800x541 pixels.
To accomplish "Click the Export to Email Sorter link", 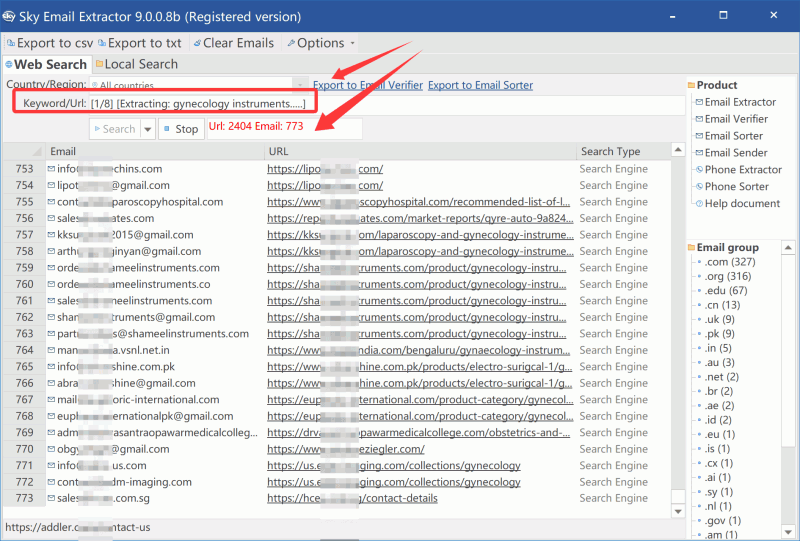I will pos(480,86).
